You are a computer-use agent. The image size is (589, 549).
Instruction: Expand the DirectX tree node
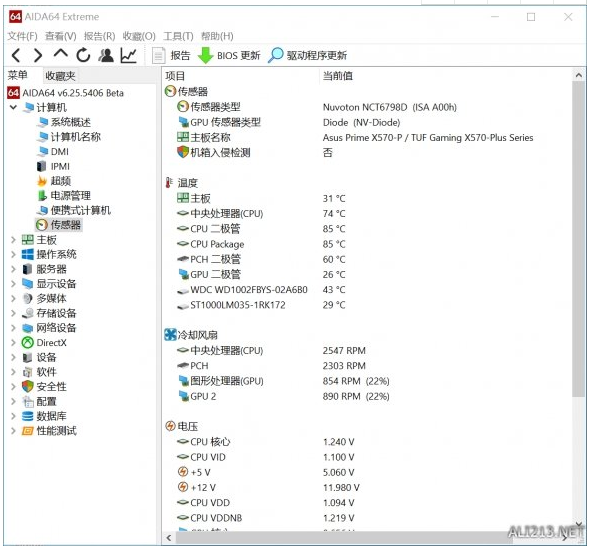[x=13, y=342]
